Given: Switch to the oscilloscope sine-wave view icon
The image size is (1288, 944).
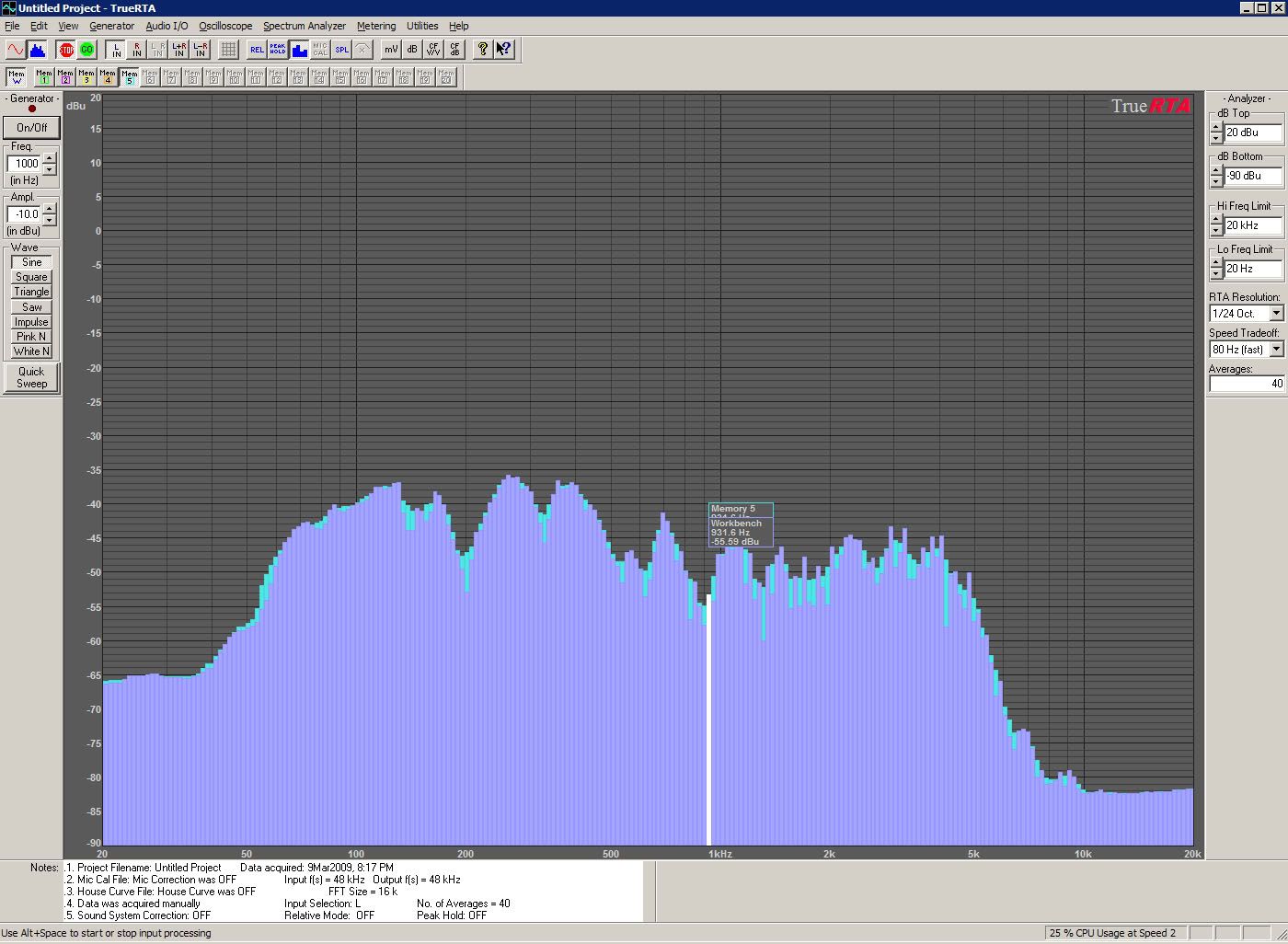Looking at the screenshot, I should point(16,50).
